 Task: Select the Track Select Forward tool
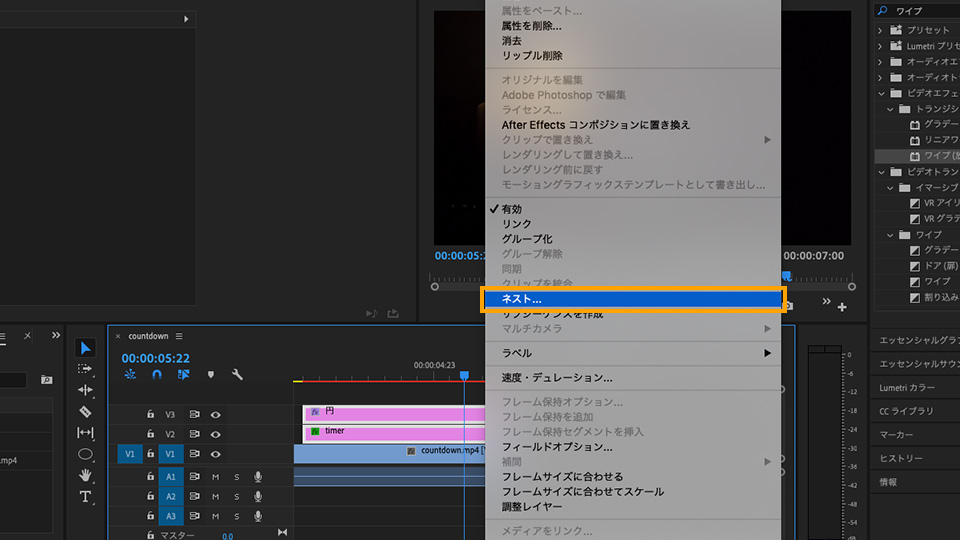tap(85, 369)
